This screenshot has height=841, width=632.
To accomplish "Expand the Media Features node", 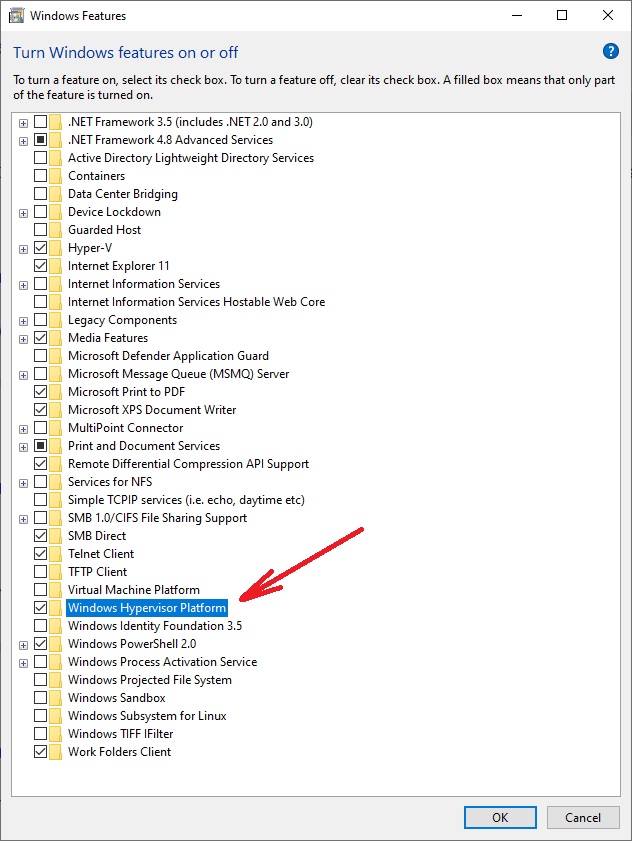I will coord(24,340).
